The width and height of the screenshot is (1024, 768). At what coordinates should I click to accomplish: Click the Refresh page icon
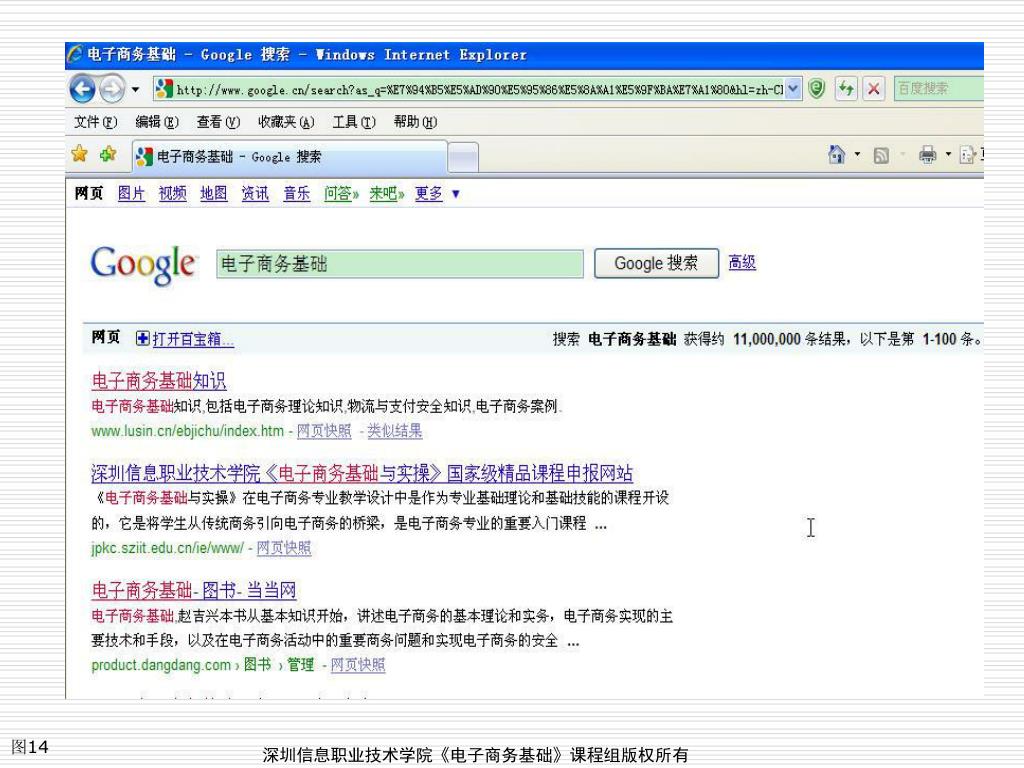[846, 88]
